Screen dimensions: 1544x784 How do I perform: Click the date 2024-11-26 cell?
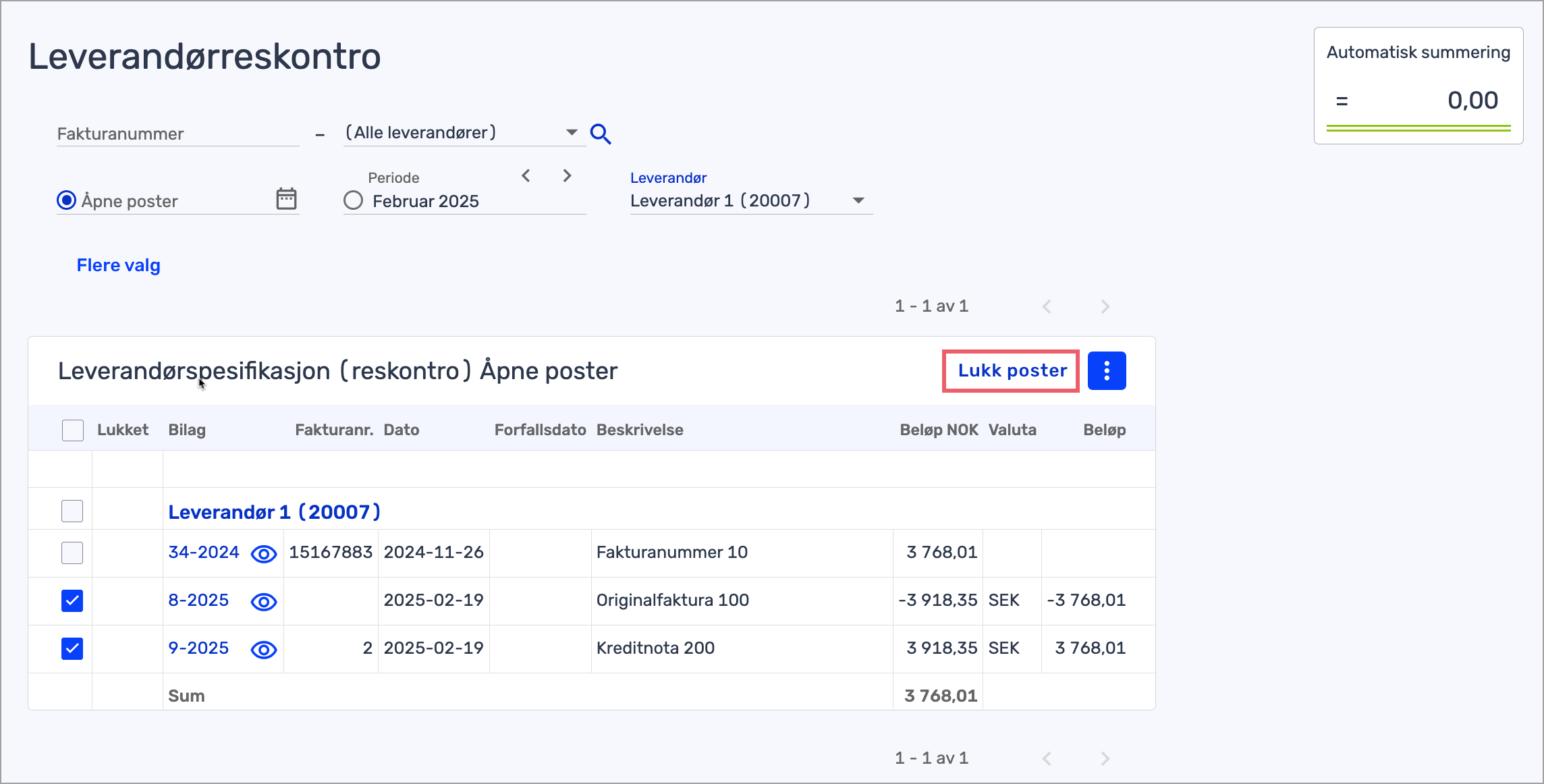(434, 552)
